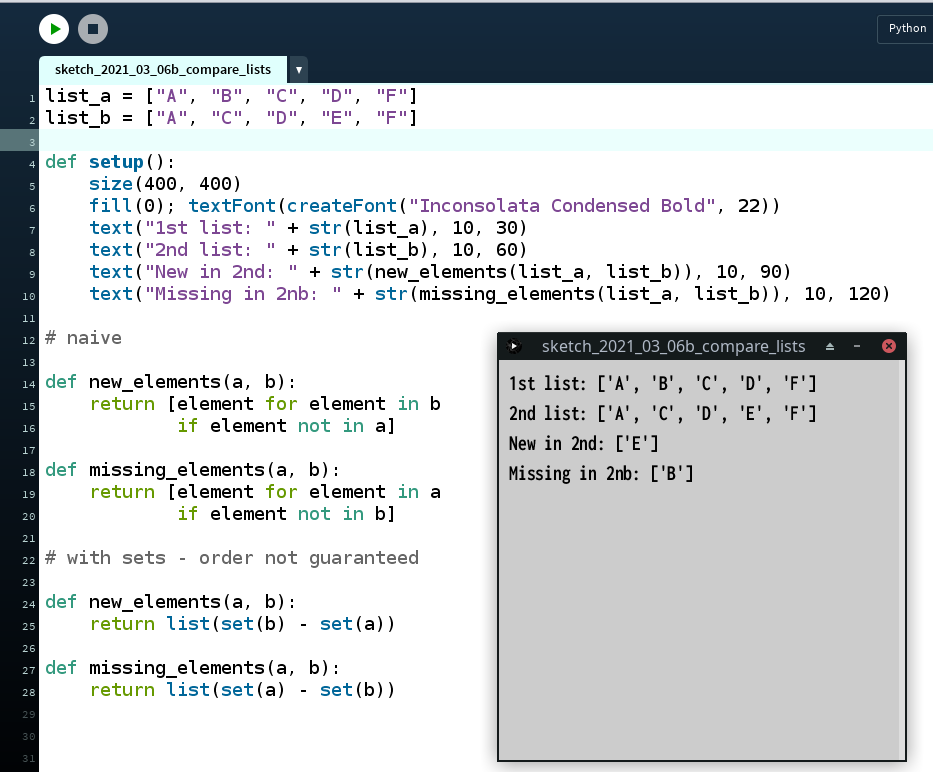Image resolution: width=933 pixels, height=772 pixels.
Task: Minimize the sketch output window
Action: [857, 346]
